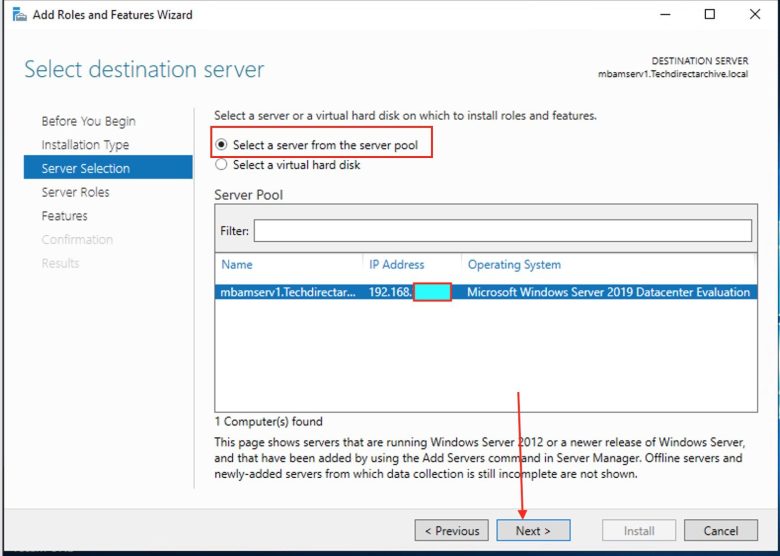
Task: Minimize the wizard window
Action: (665, 14)
